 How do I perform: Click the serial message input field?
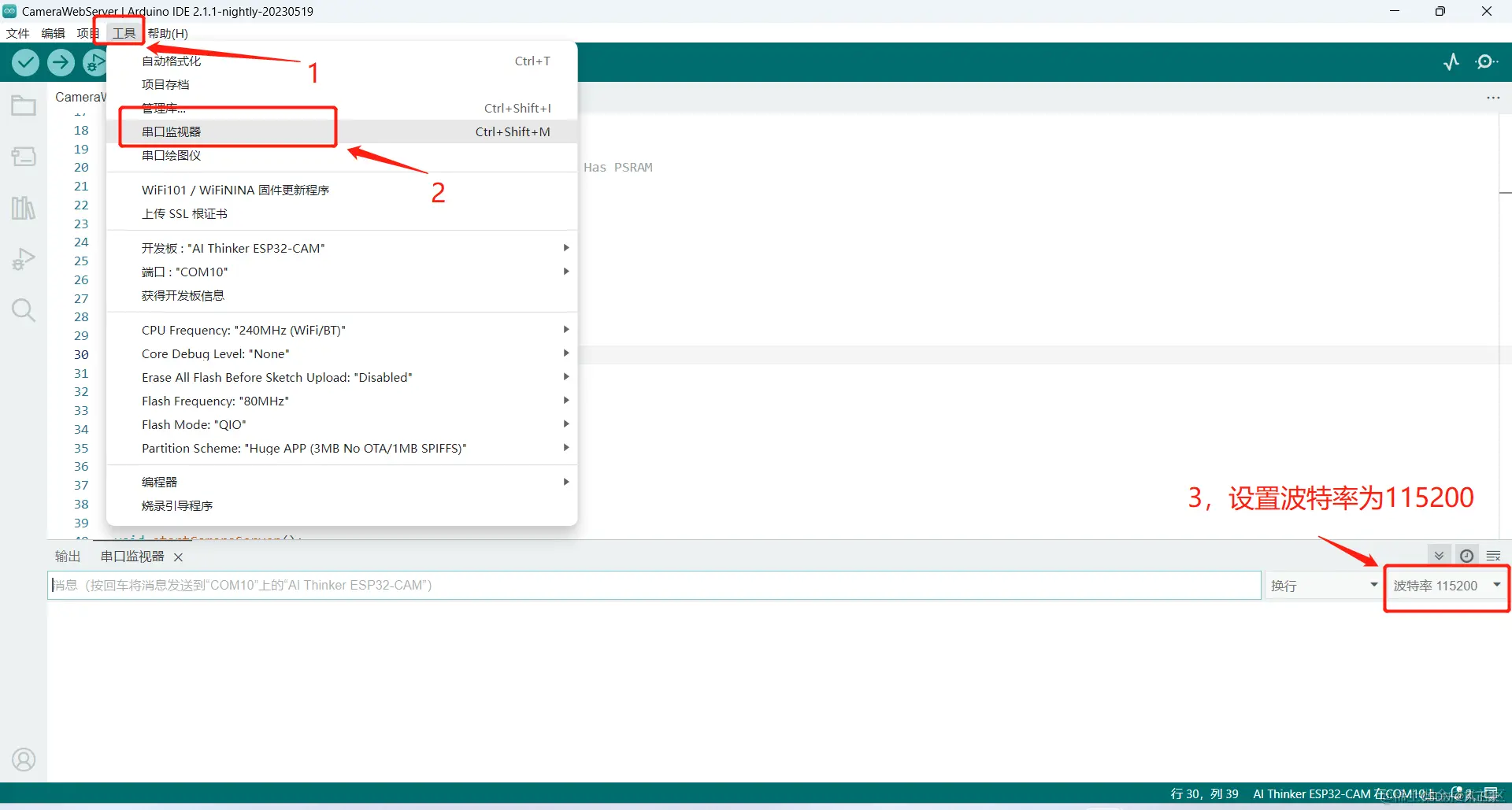[654, 586]
